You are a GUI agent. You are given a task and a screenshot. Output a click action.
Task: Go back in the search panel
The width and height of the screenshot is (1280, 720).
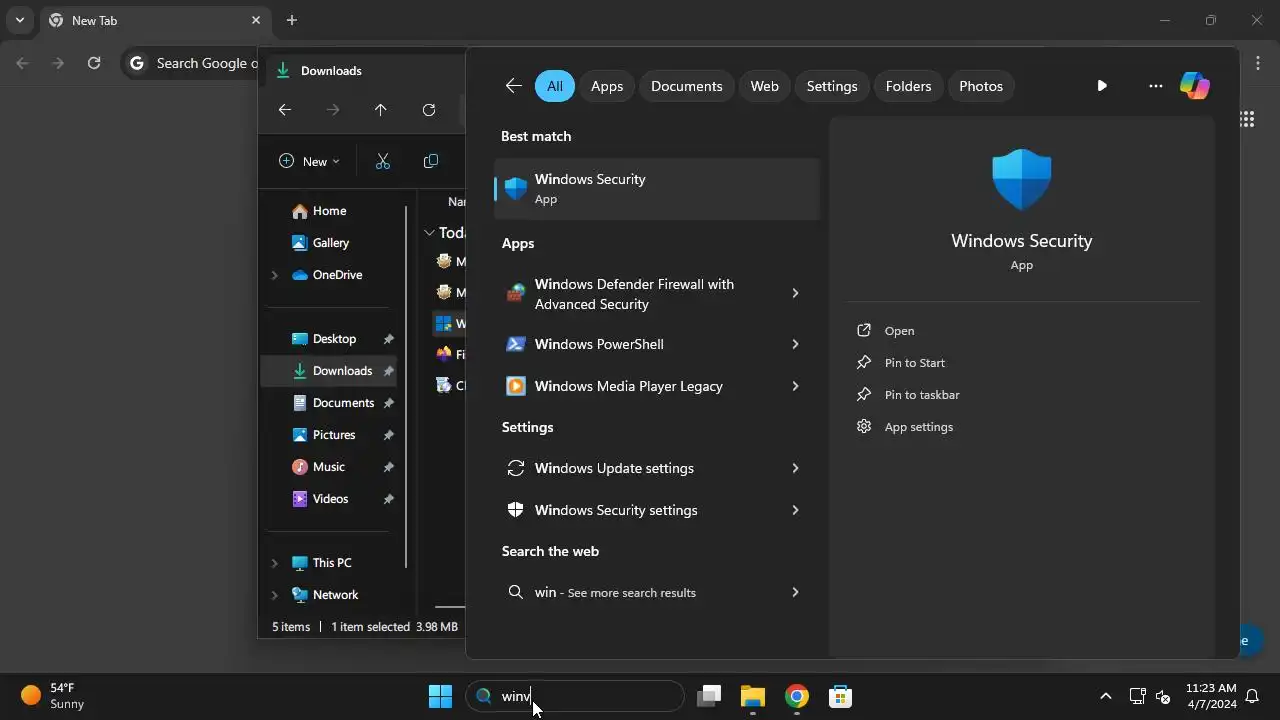(513, 86)
